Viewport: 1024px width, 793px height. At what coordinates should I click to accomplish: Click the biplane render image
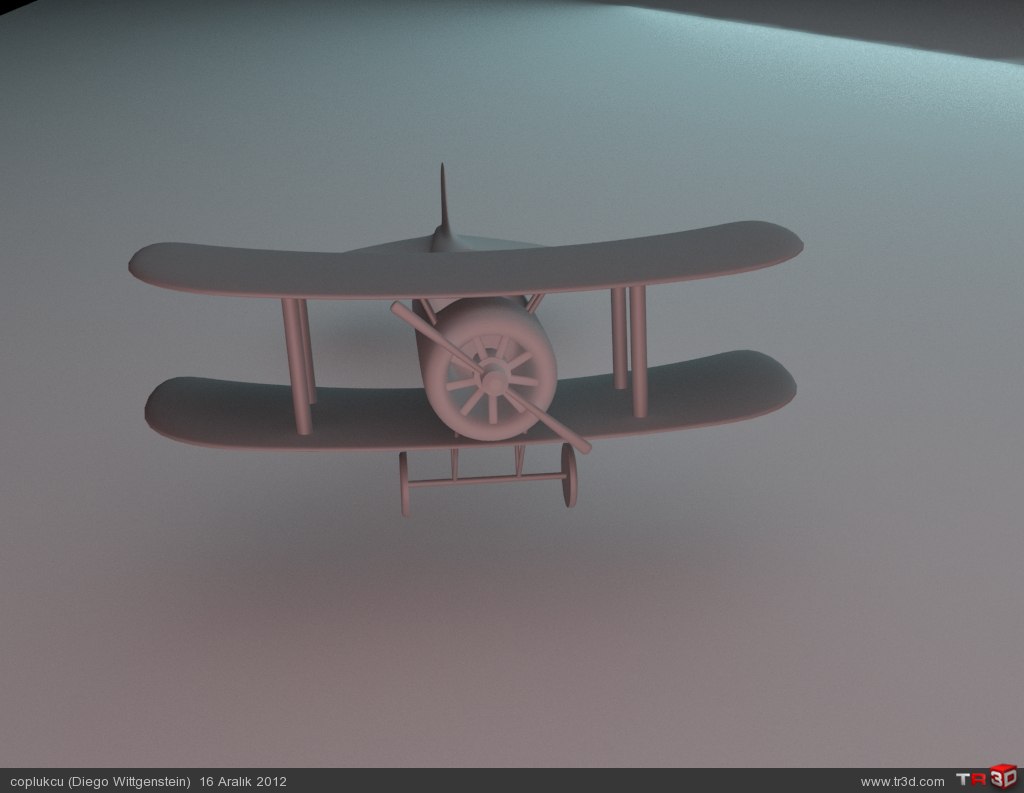(512, 384)
